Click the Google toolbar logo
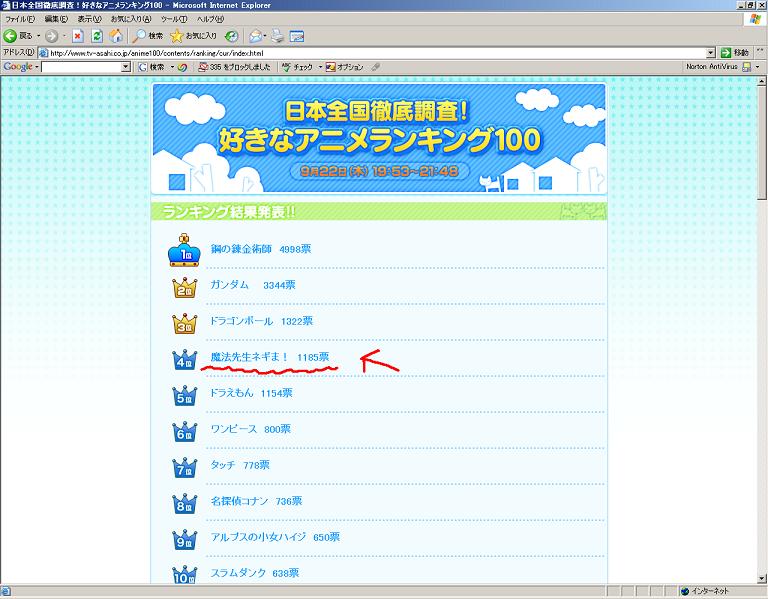The image size is (768, 599). [18, 67]
